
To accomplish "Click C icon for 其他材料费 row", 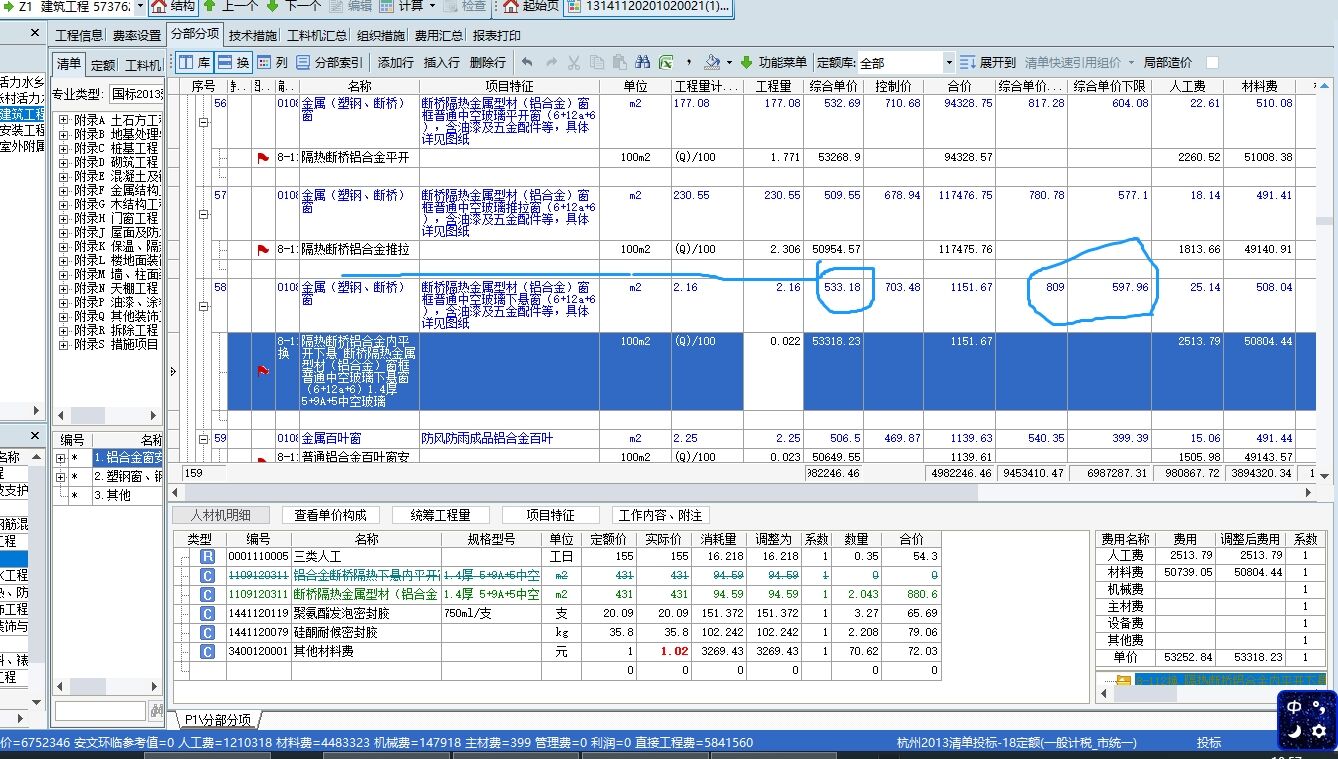I will click(207, 651).
